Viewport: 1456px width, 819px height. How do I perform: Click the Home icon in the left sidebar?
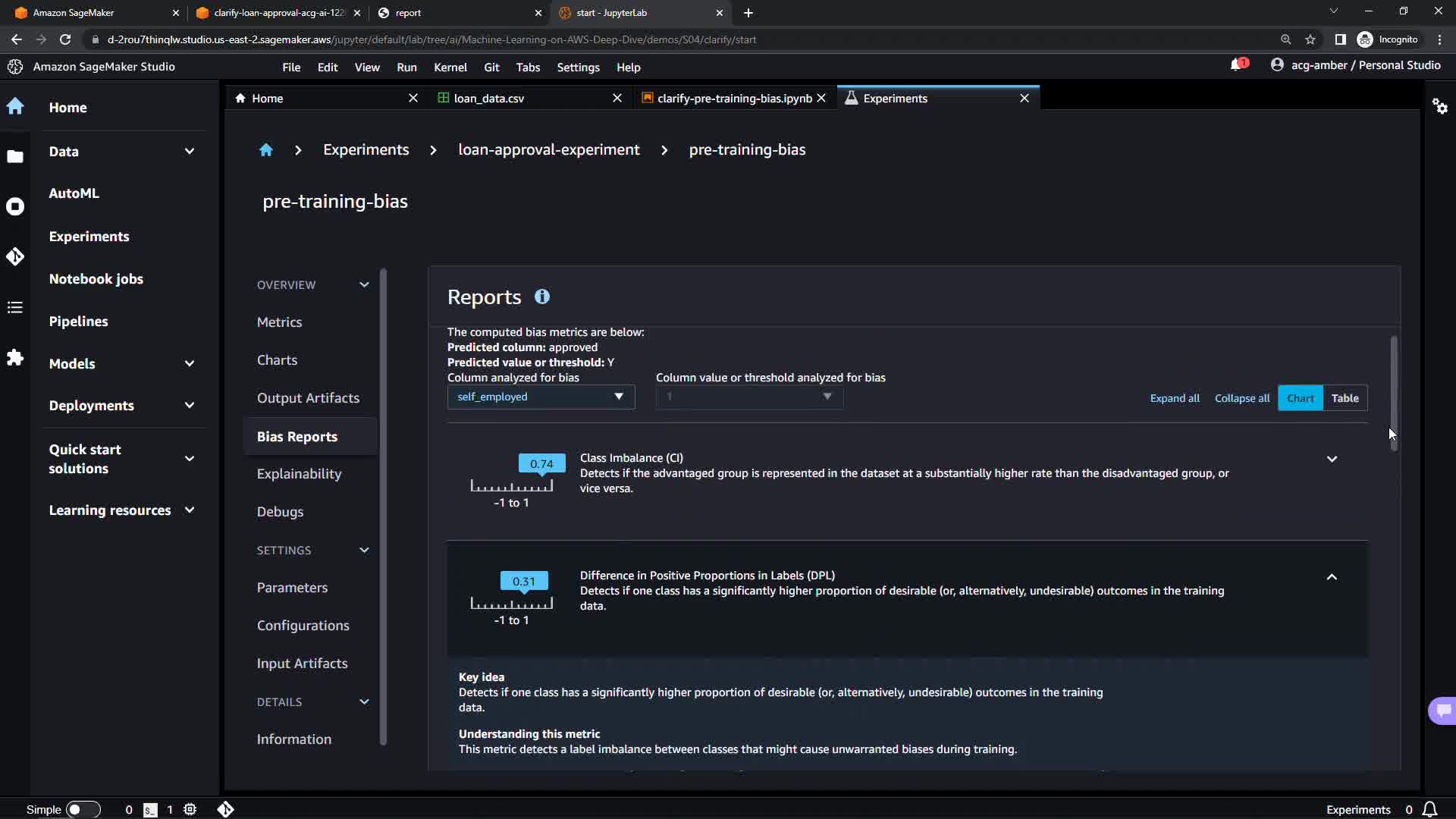click(15, 107)
